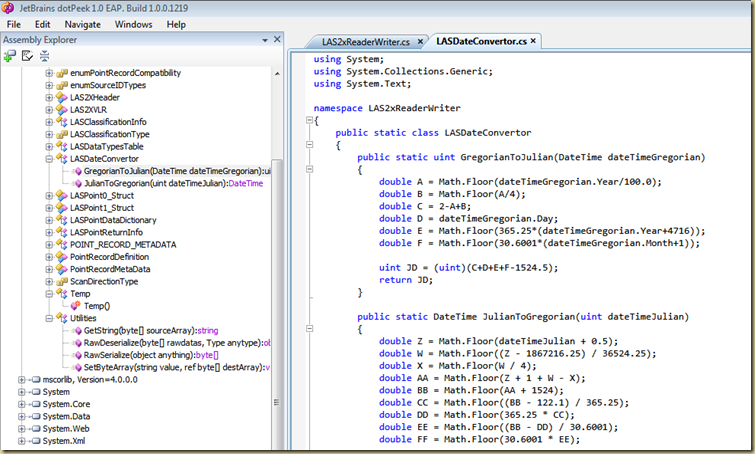755x454 pixels.
Task: Click the second Assembly Explorer toolbar icon
Action: point(27,56)
